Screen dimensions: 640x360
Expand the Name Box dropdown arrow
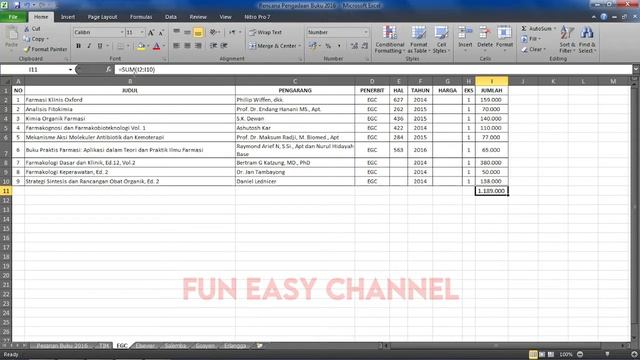click(70, 70)
